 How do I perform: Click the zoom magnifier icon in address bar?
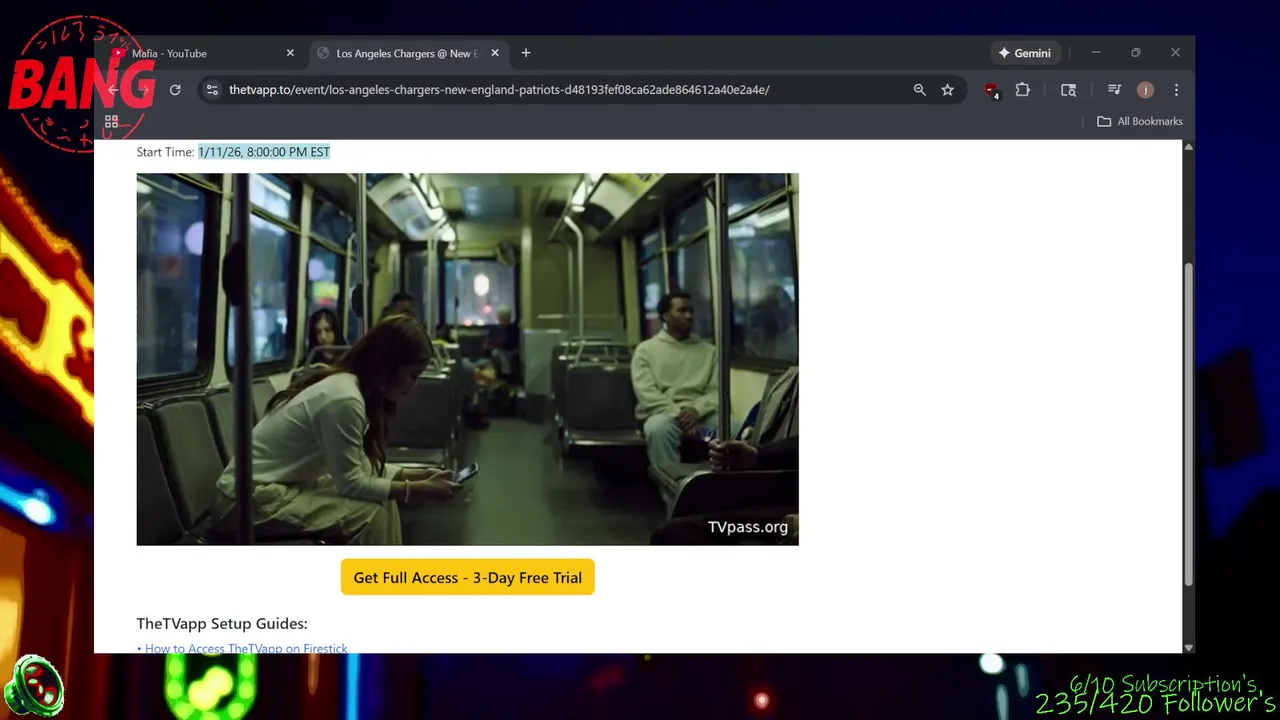pyautogui.click(x=919, y=90)
